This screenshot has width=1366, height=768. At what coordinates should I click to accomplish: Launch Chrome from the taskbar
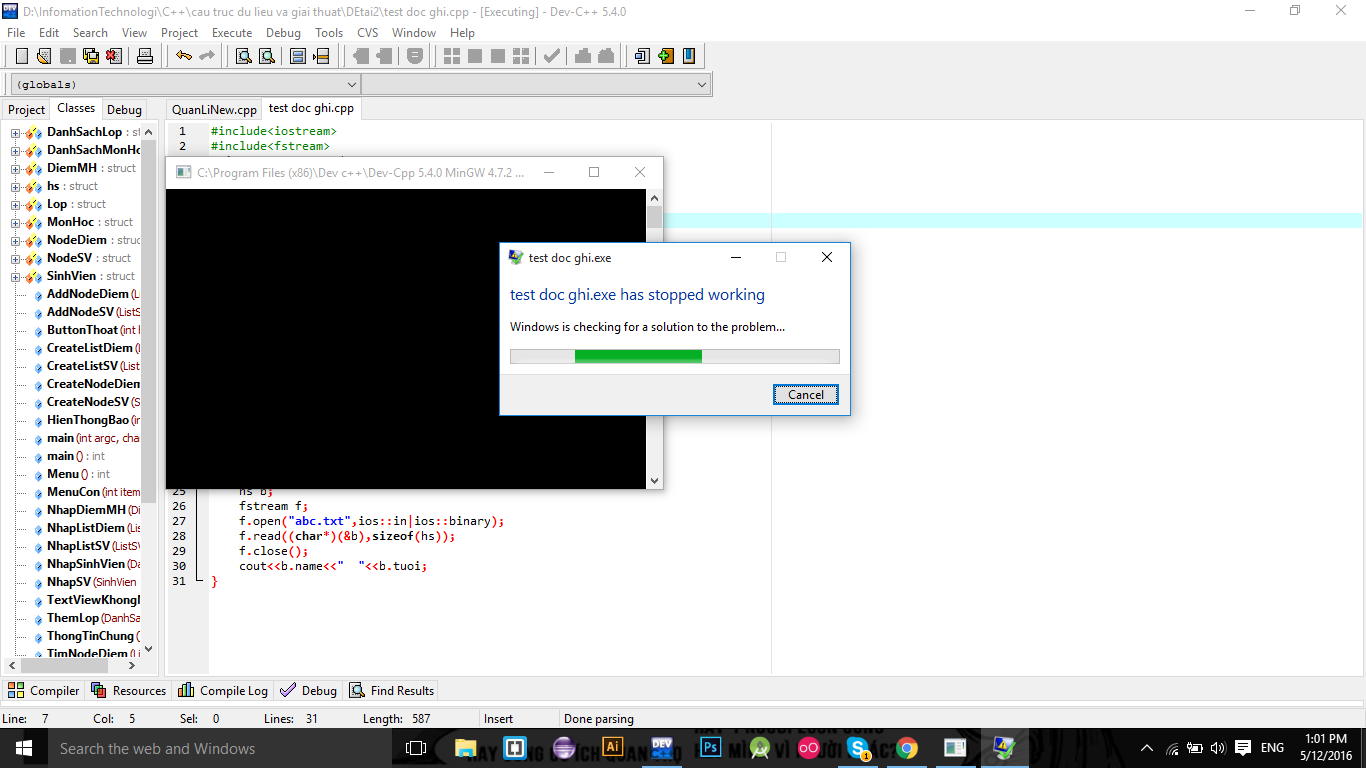pos(907,747)
